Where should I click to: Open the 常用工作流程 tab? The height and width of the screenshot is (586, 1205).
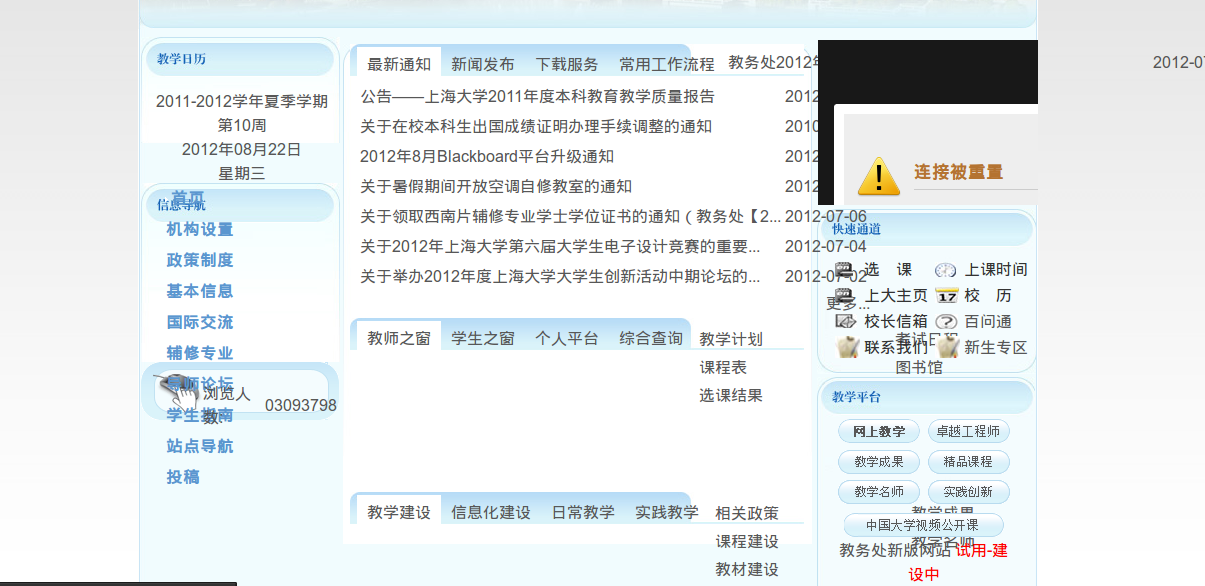667,64
